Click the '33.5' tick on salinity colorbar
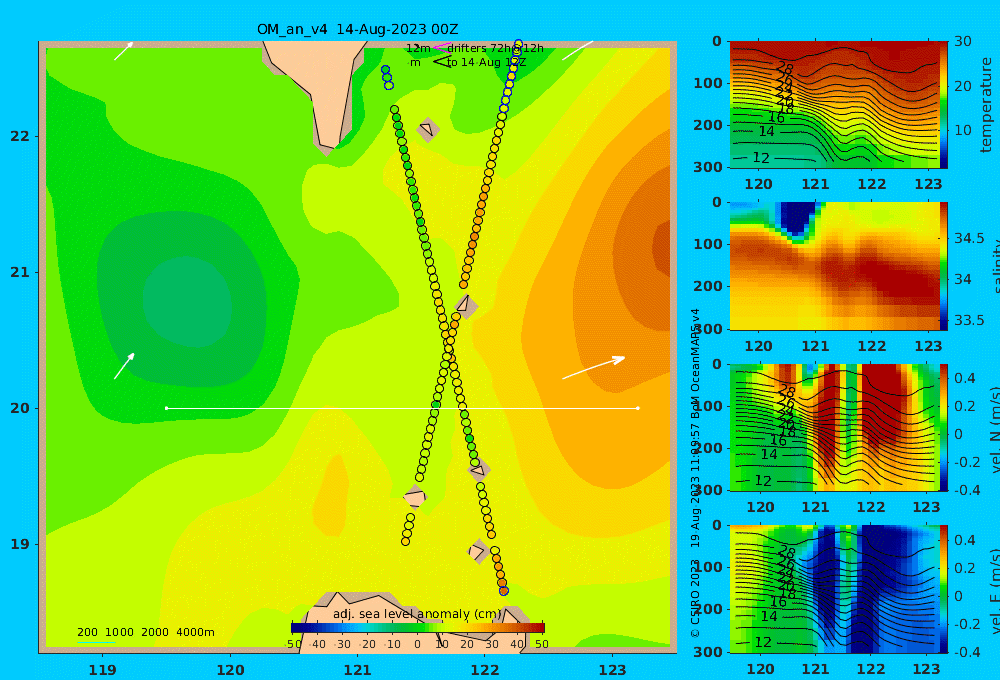Viewport: 1000px width, 680px height. [x=969, y=320]
